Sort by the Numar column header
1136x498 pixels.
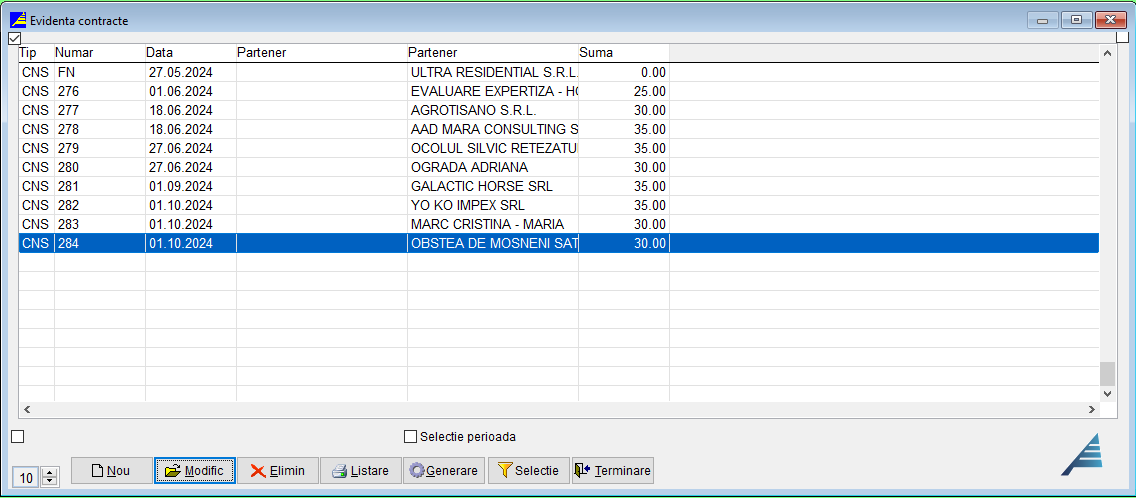click(x=99, y=53)
